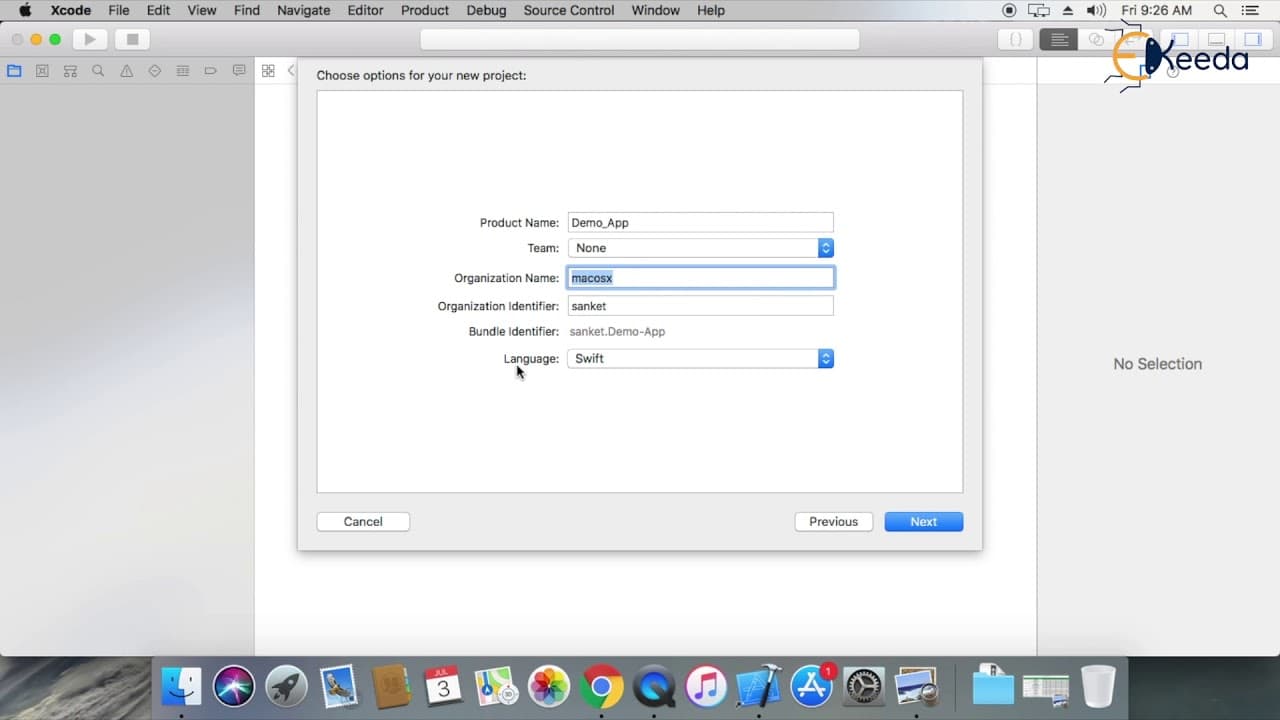This screenshot has width=1280, height=720.
Task: Select the Assistant editor overlapping circles button
Action: point(1096,40)
